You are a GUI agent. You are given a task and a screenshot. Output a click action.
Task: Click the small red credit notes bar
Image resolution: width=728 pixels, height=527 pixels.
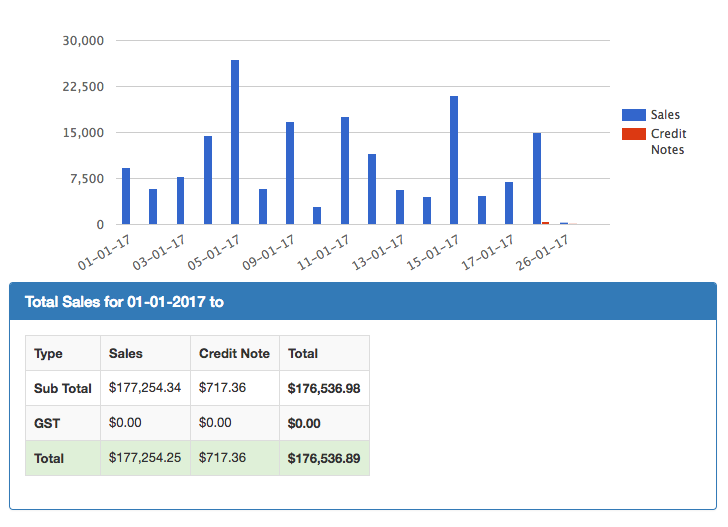545,222
